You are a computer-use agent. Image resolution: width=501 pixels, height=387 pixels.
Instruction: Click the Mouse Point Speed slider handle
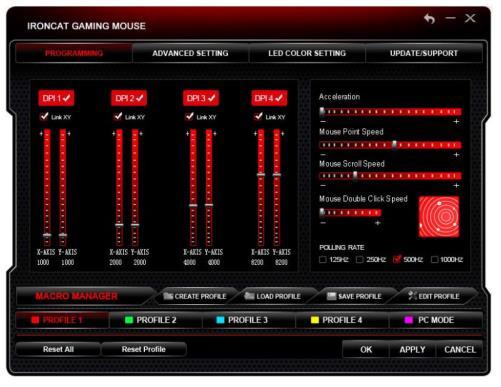(394, 144)
